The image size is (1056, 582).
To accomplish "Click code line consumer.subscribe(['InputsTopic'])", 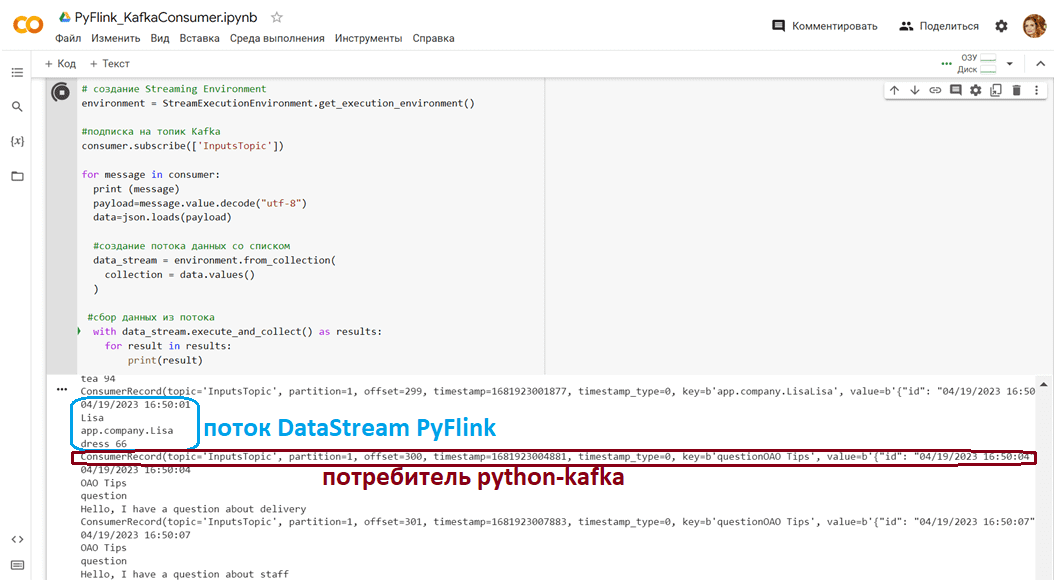I will (183, 146).
